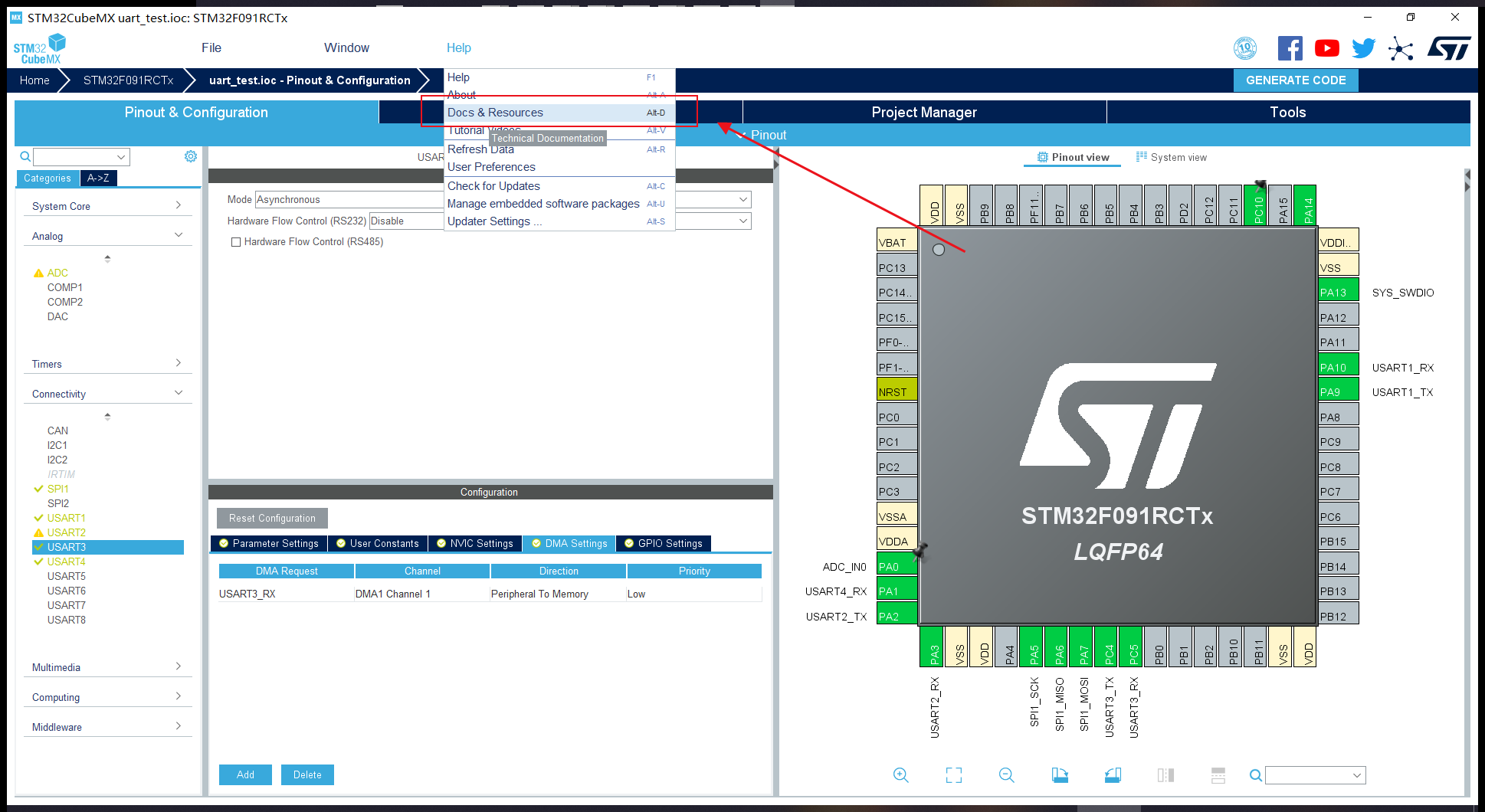
Task: Switch to System view of the chip
Action: (x=1172, y=156)
